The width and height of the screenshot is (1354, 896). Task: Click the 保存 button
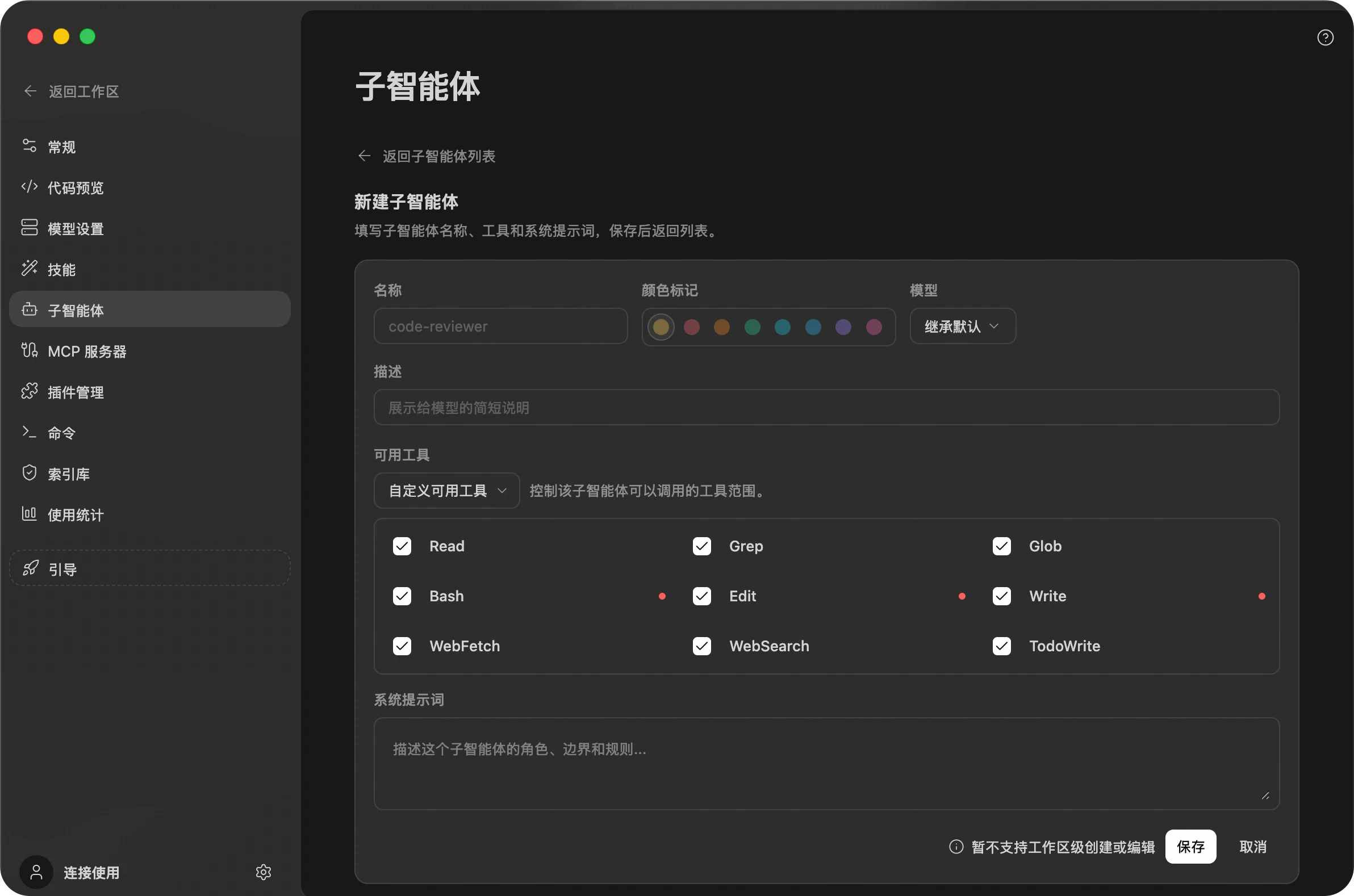(1190, 847)
